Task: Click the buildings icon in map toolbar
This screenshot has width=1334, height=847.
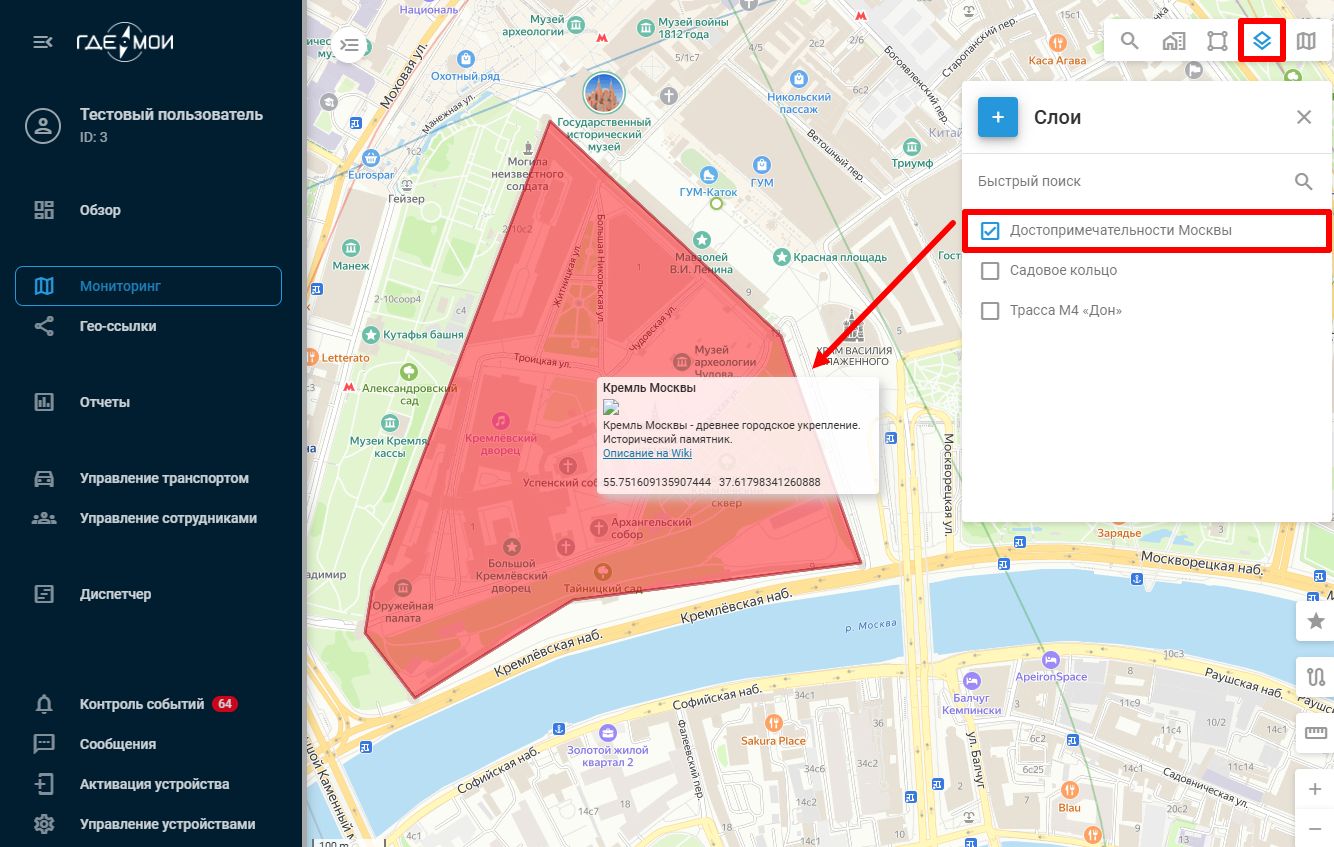Action: pos(1173,41)
